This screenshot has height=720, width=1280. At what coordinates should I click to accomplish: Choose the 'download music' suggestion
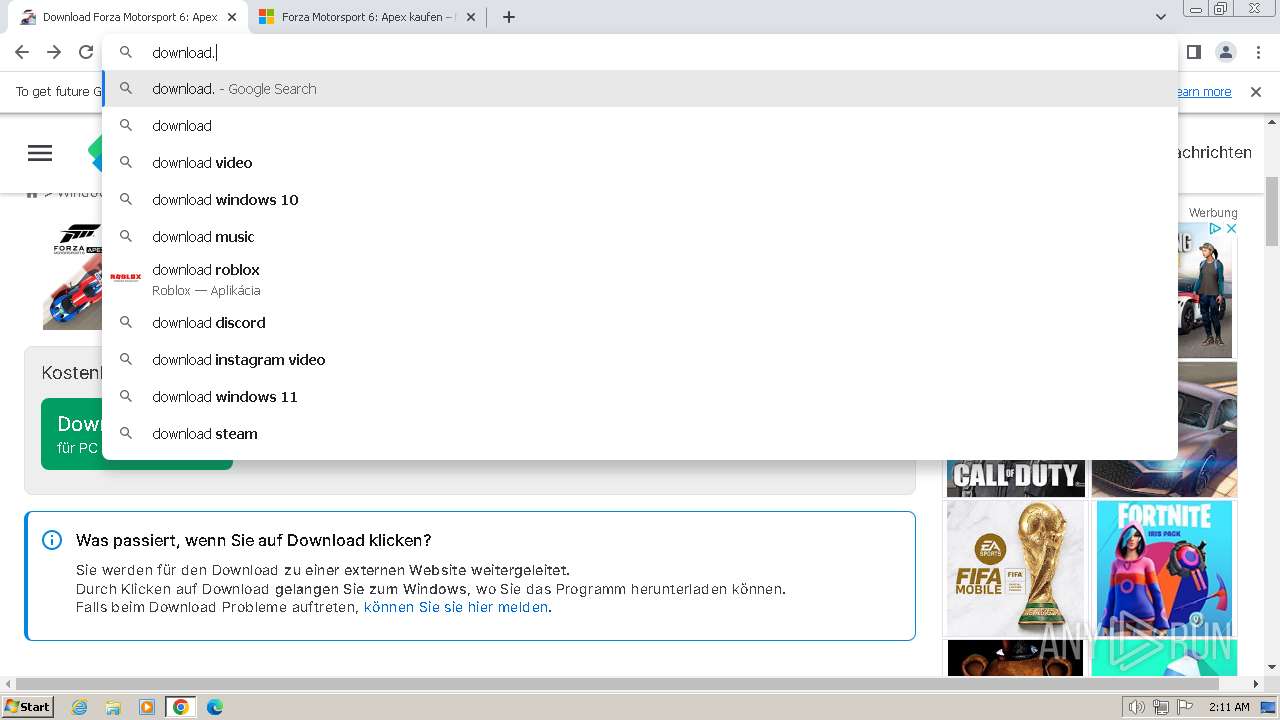click(x=640, y=237)
